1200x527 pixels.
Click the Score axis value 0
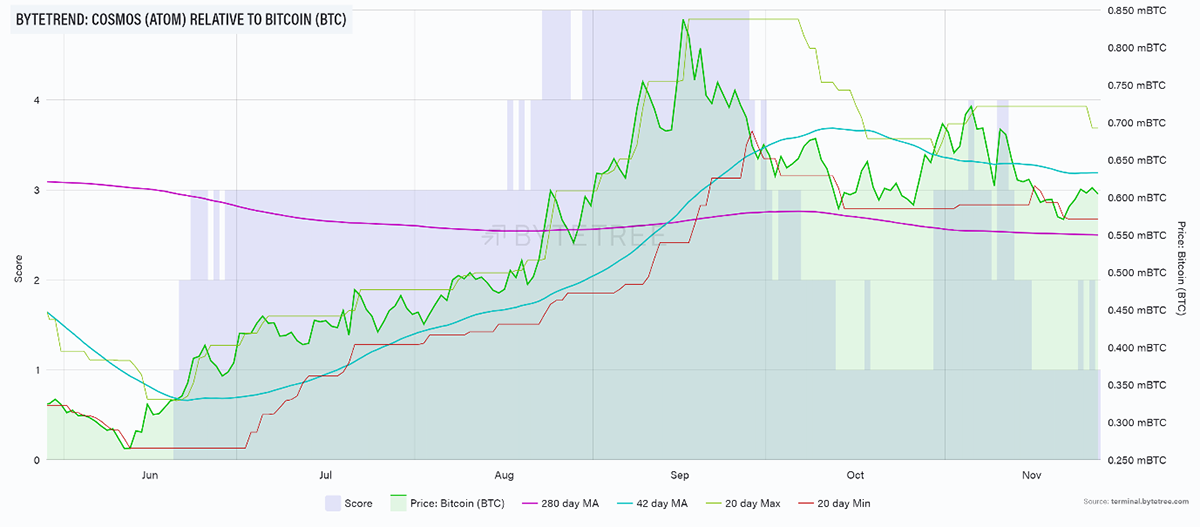(x=37, y=460)
